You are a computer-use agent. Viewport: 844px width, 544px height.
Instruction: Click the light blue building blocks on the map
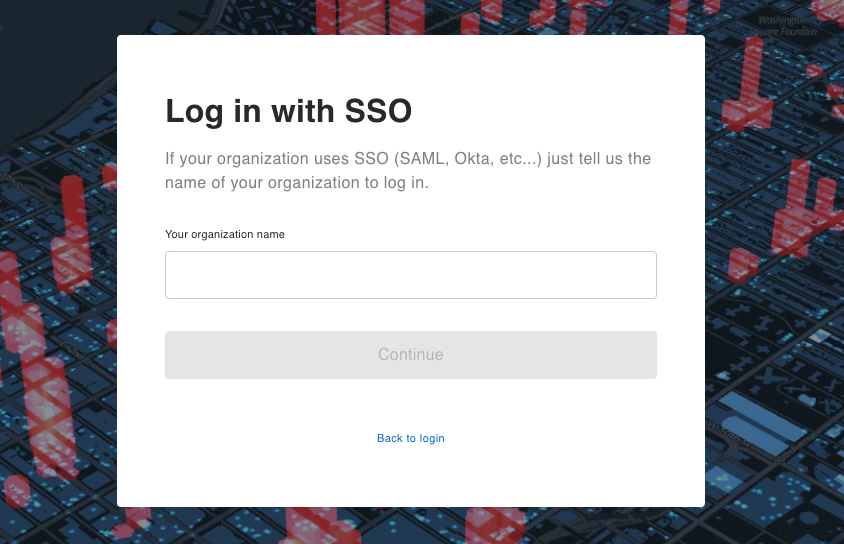tap(760, 415)
